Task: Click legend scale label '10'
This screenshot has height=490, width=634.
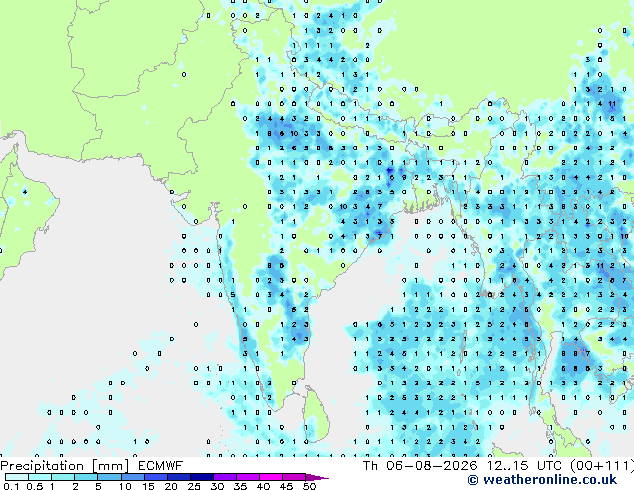Action: click(125, 486)
